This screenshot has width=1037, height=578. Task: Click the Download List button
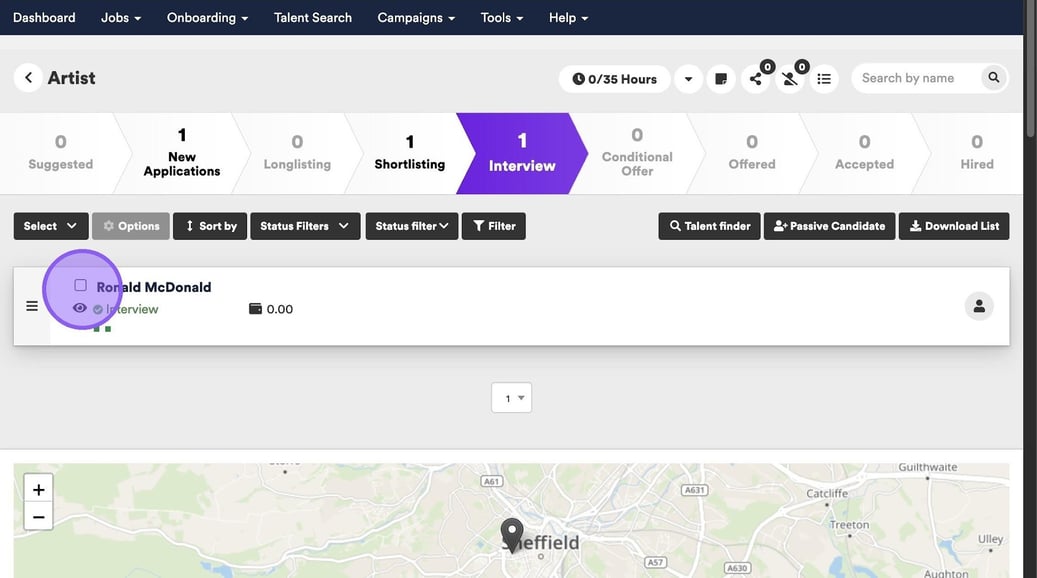point(953,226)
